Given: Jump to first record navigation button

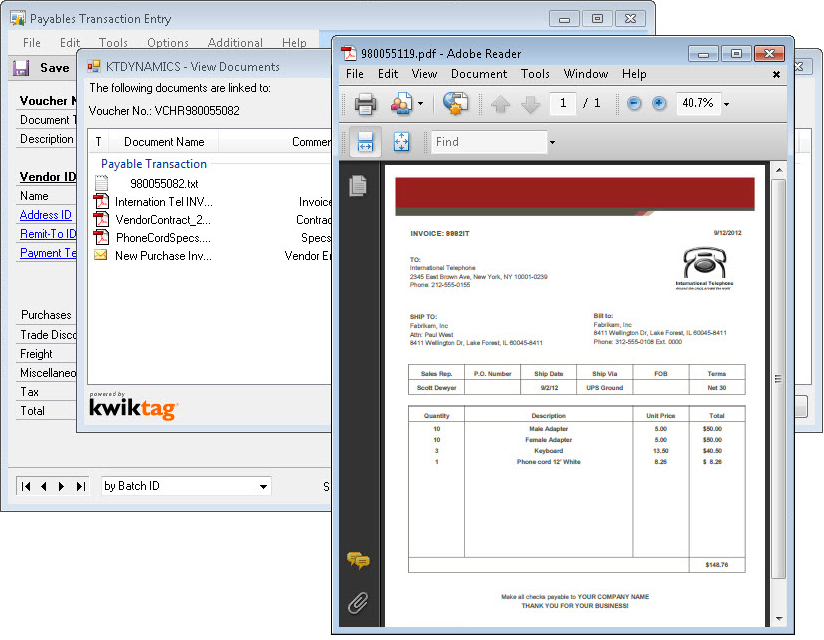Looking at the screenshot, I should (26, 487).
